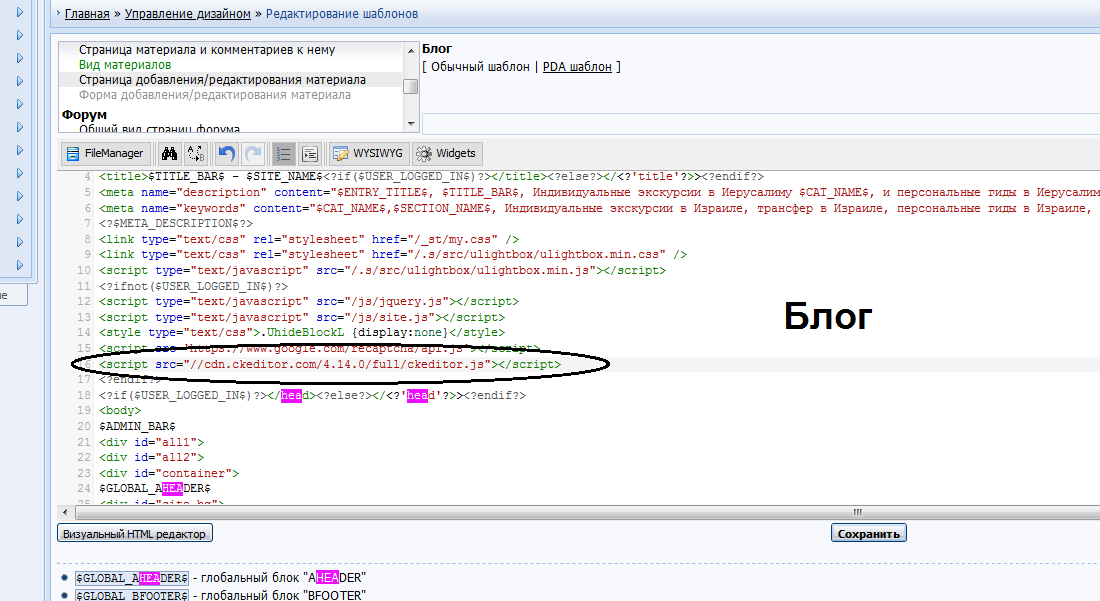
Task: Open the Управление дизайном breadcrumb link
Action: (x=187, y=14)
